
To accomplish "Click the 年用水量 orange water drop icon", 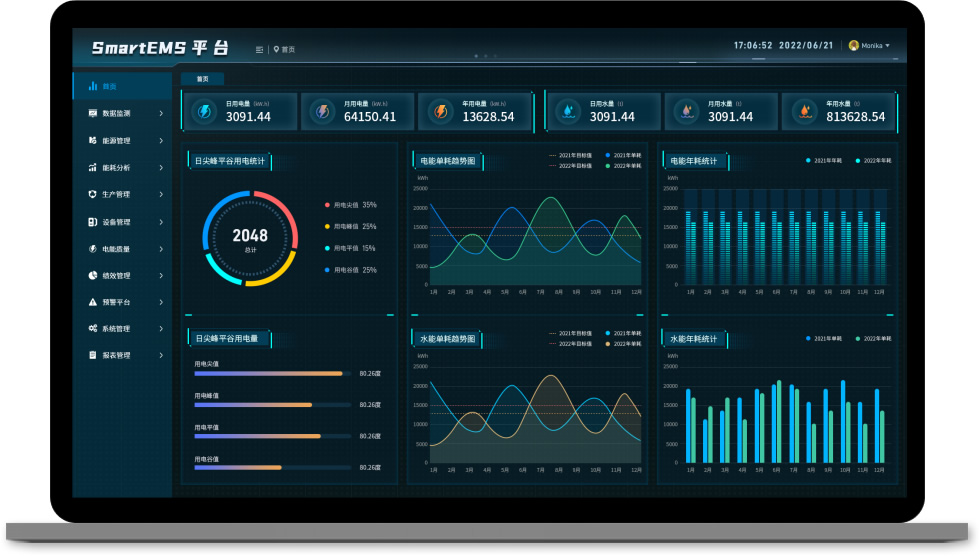I will (803, 112).
